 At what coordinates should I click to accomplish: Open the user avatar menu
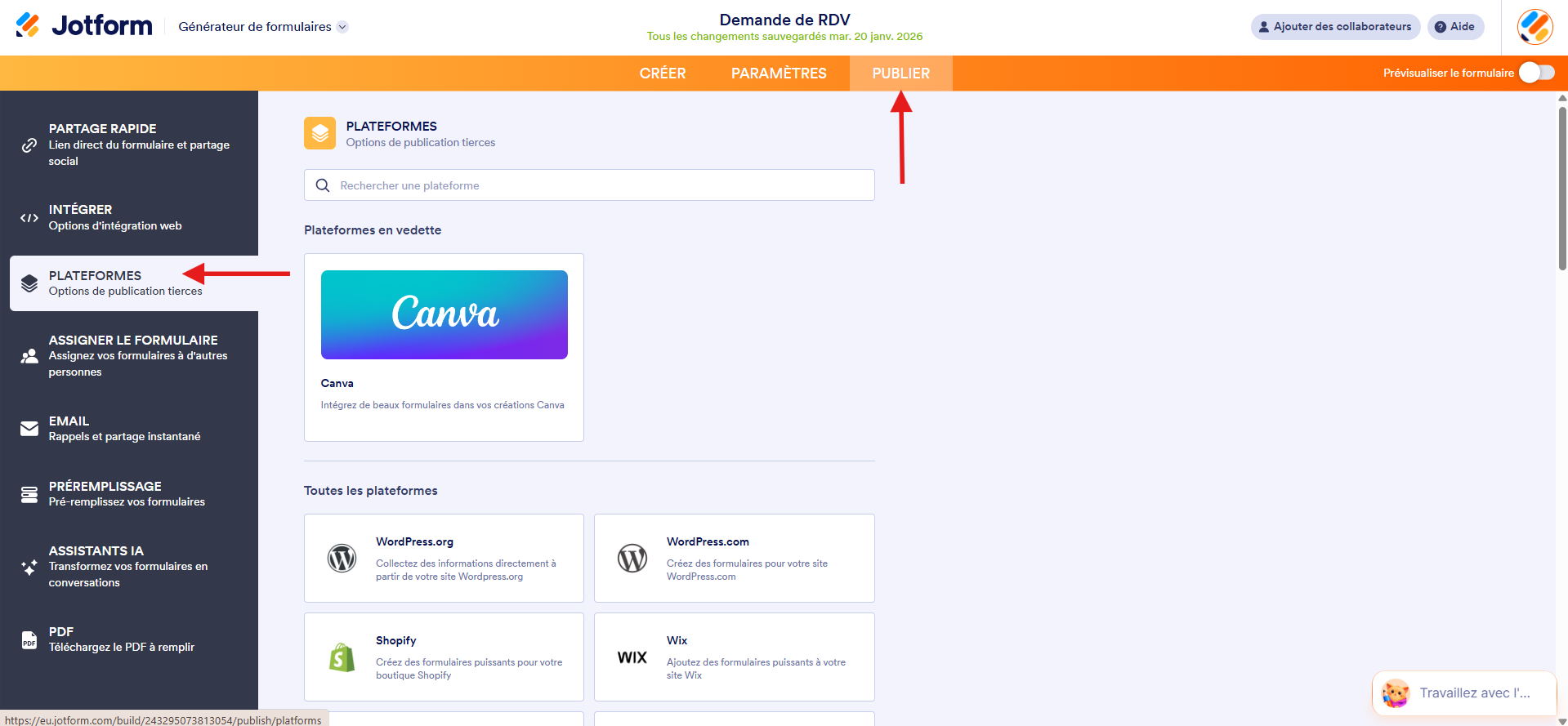click(1534, 27)
